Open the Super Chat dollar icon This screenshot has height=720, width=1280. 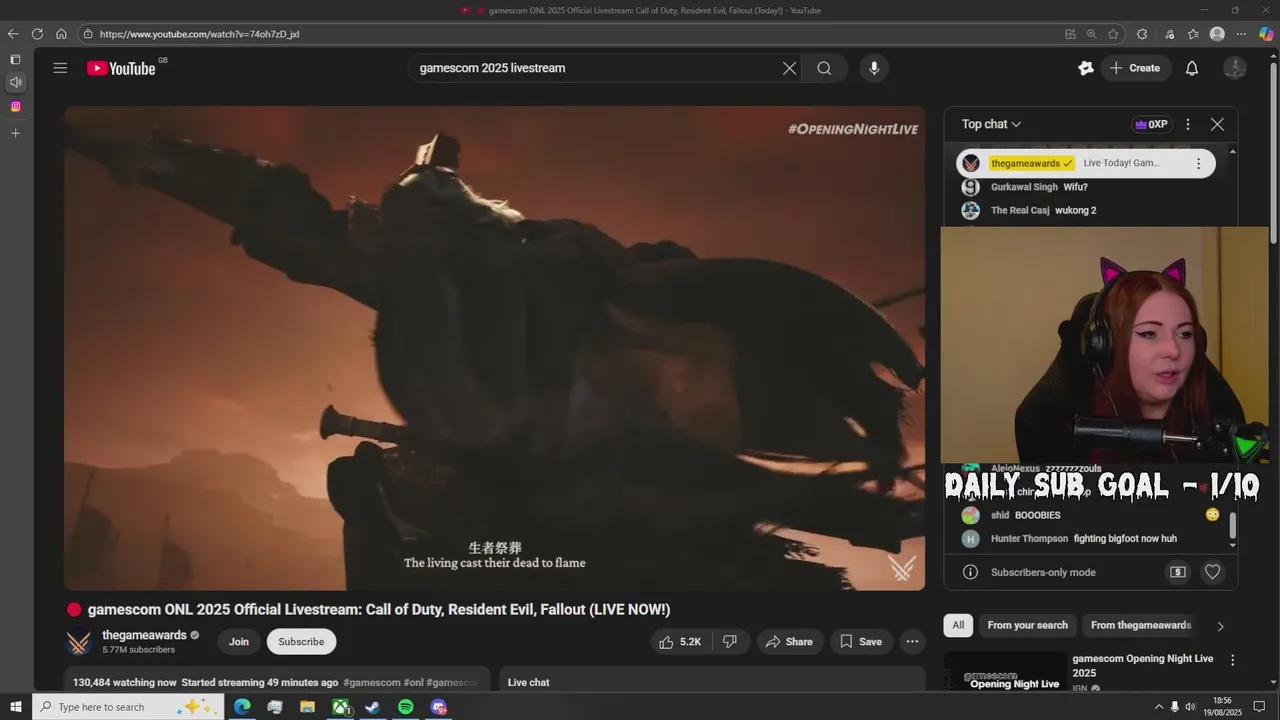tap(1178, 572)
